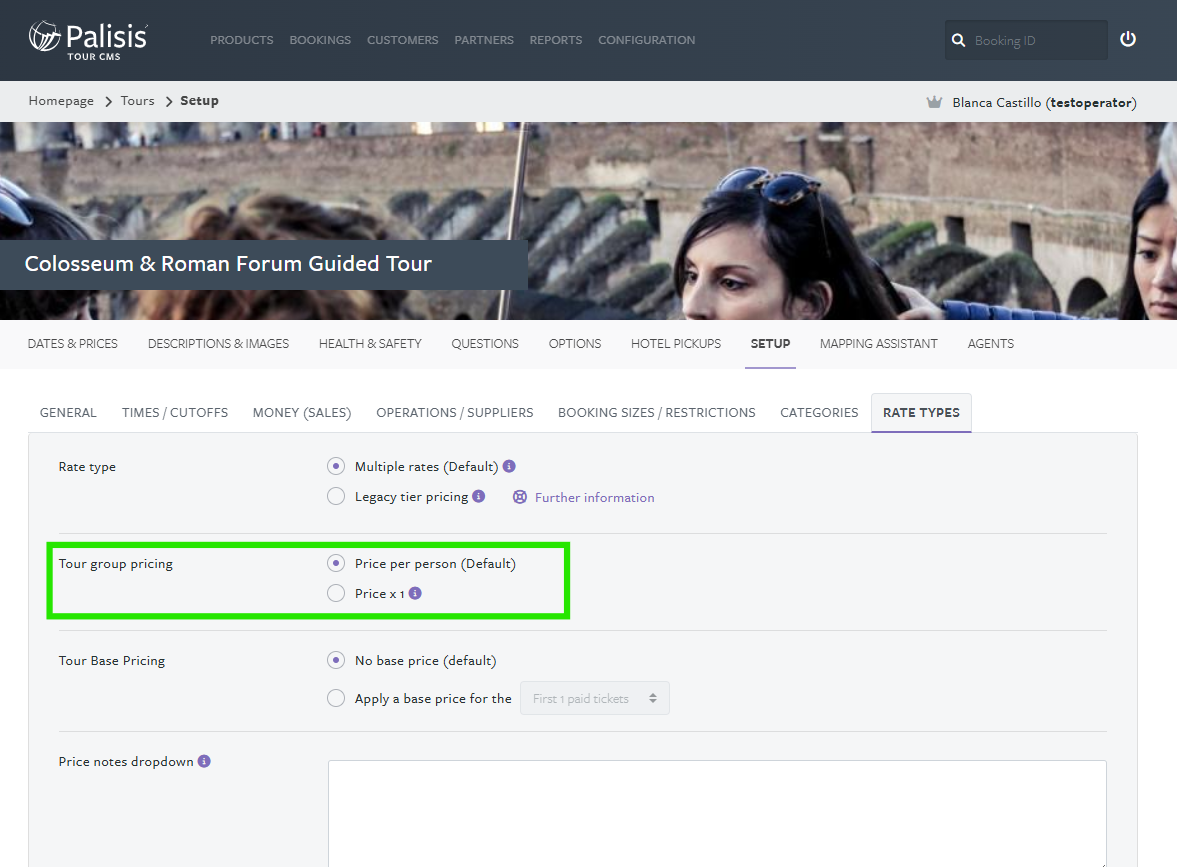
Task: Click the power logout icon
Action: (x=1127, y=39)
